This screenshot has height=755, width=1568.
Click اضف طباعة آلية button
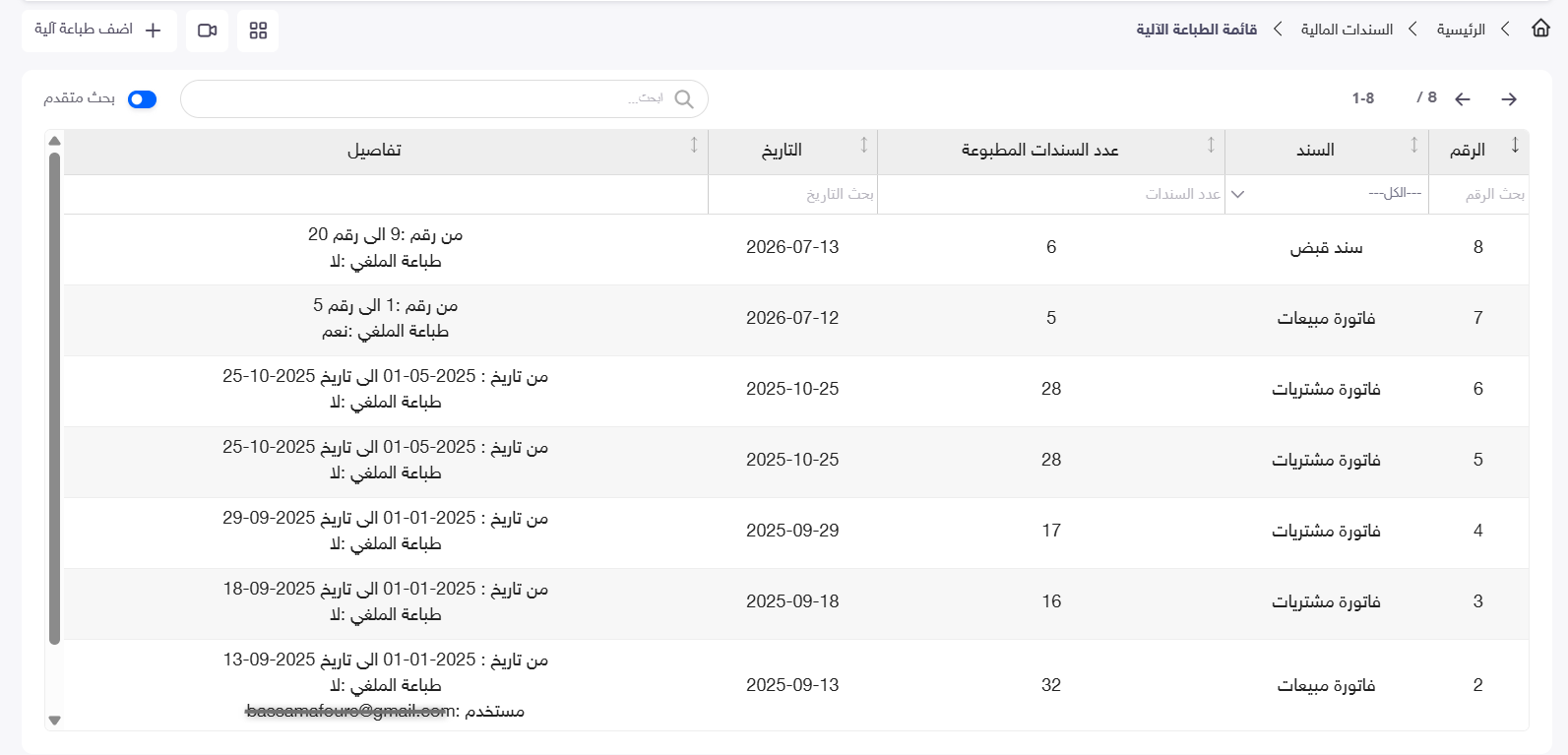point(99,31)
